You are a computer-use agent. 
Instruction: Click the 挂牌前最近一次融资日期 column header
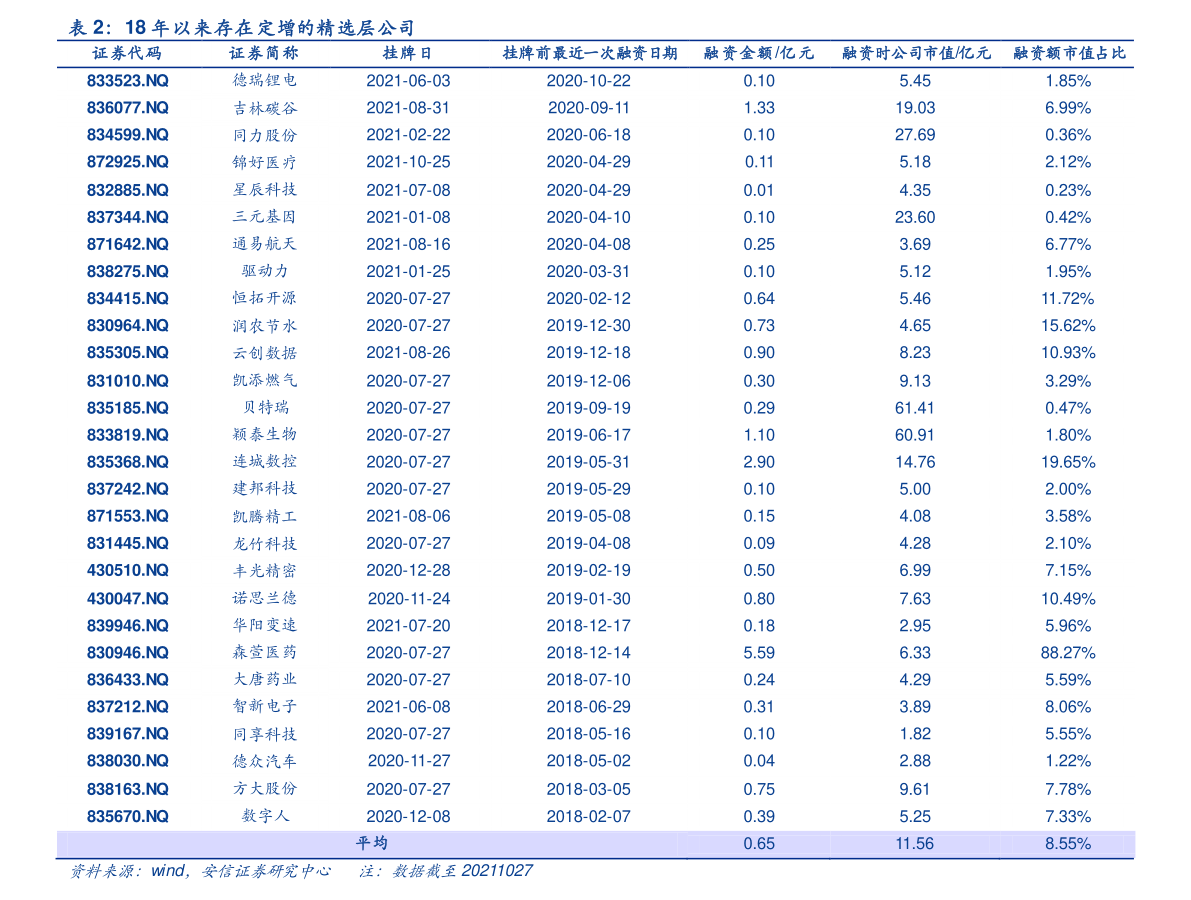589,53
